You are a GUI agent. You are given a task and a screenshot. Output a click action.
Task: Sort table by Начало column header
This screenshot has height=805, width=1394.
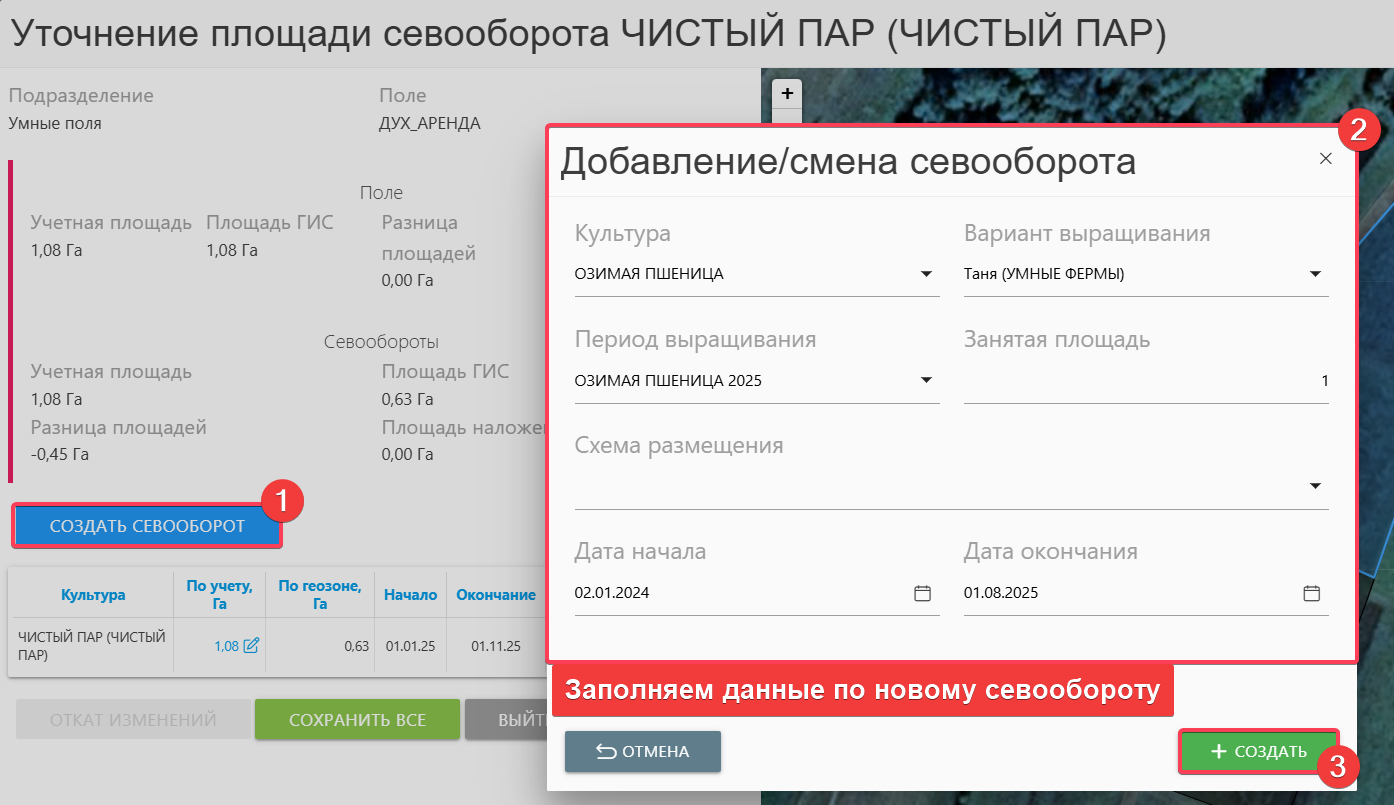[410, 595]
